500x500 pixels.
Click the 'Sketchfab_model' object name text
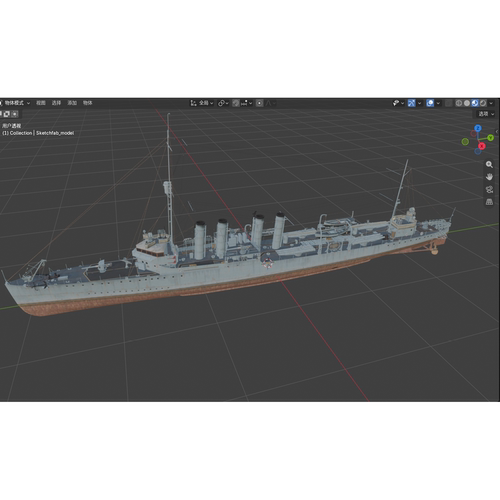tap(55, 133)
